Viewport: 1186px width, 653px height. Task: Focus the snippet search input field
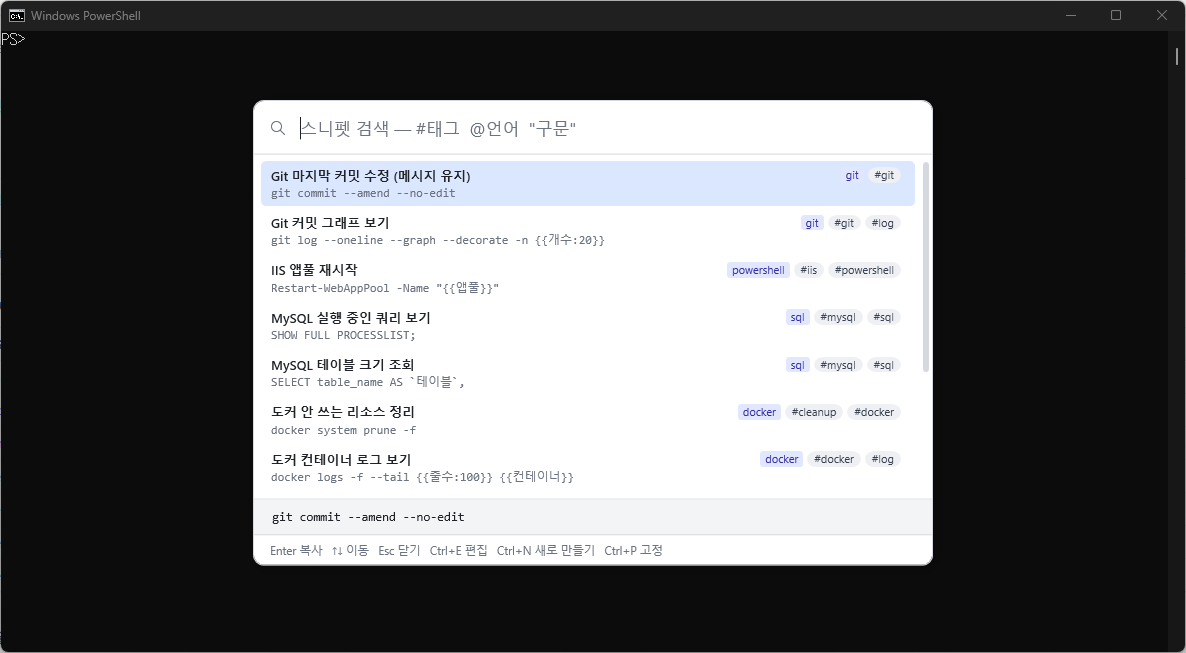click(609, 128)
